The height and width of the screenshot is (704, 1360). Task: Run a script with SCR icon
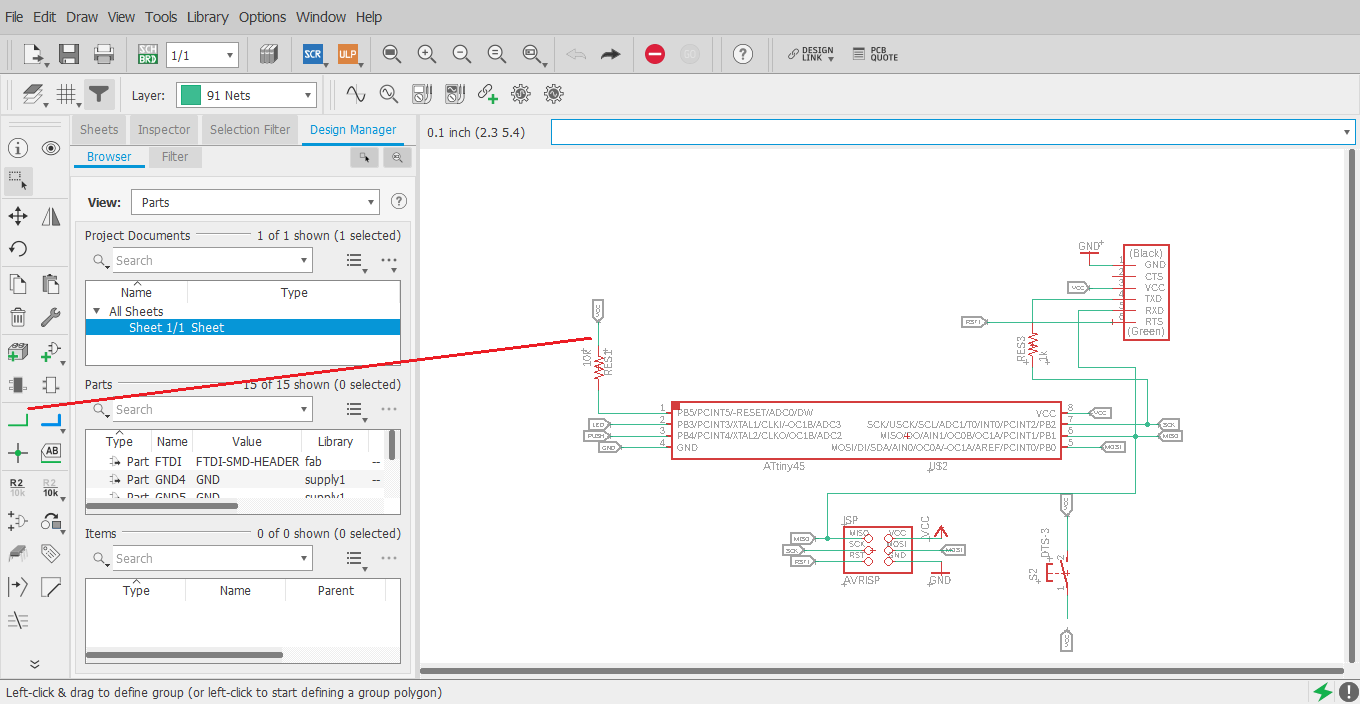coord(313,54)
